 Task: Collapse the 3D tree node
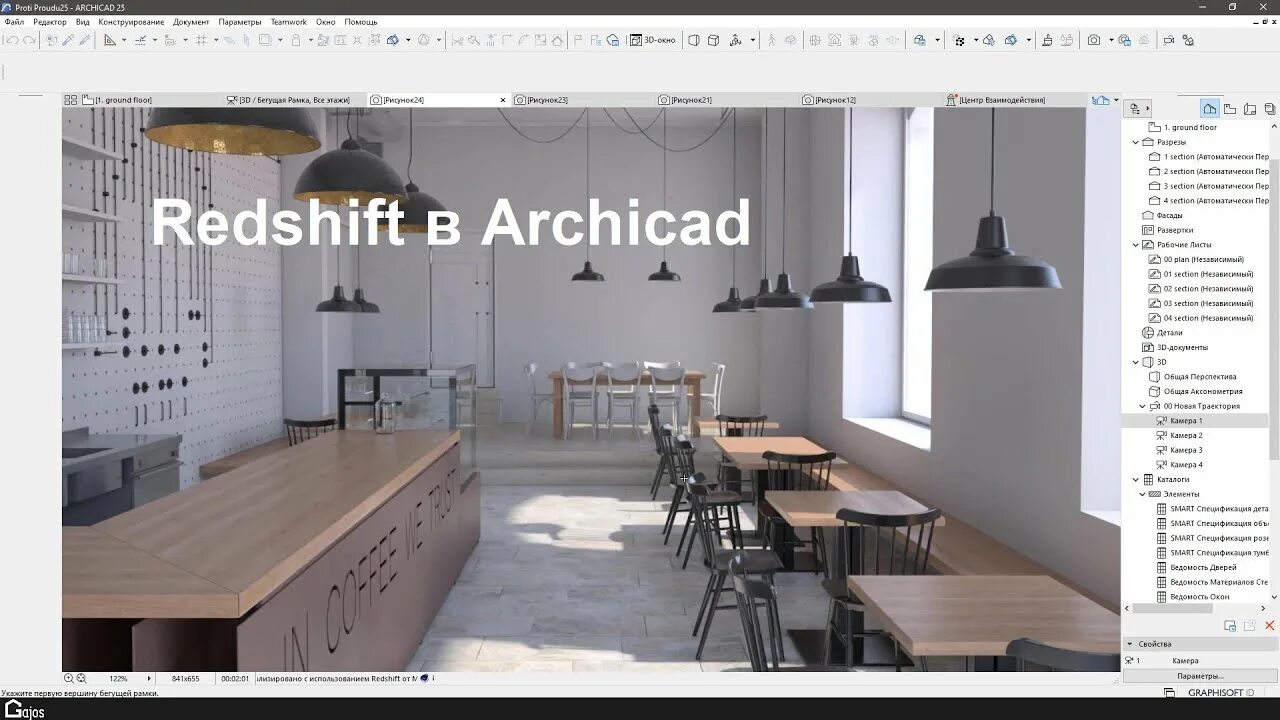[1135, 362]
